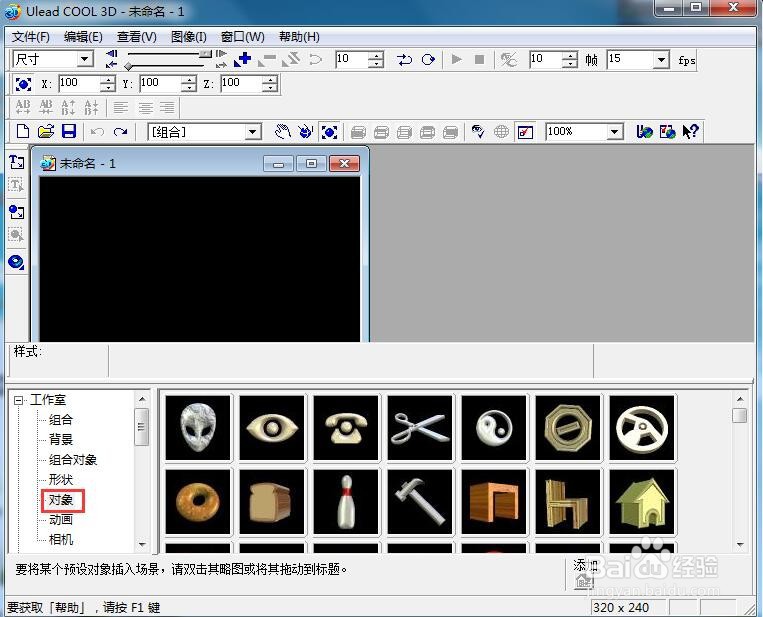This screenshot has height=617, width=763.
Task: Select 对象 in the studio tree
Action: (61, 500)
